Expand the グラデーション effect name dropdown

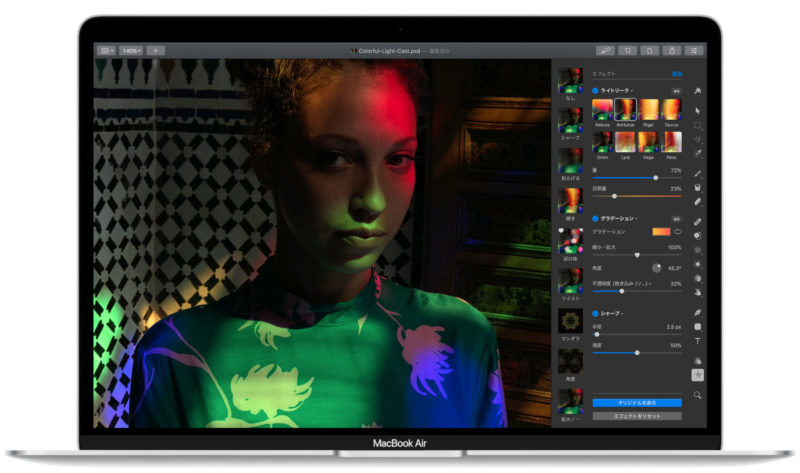[x=619, y=218]
